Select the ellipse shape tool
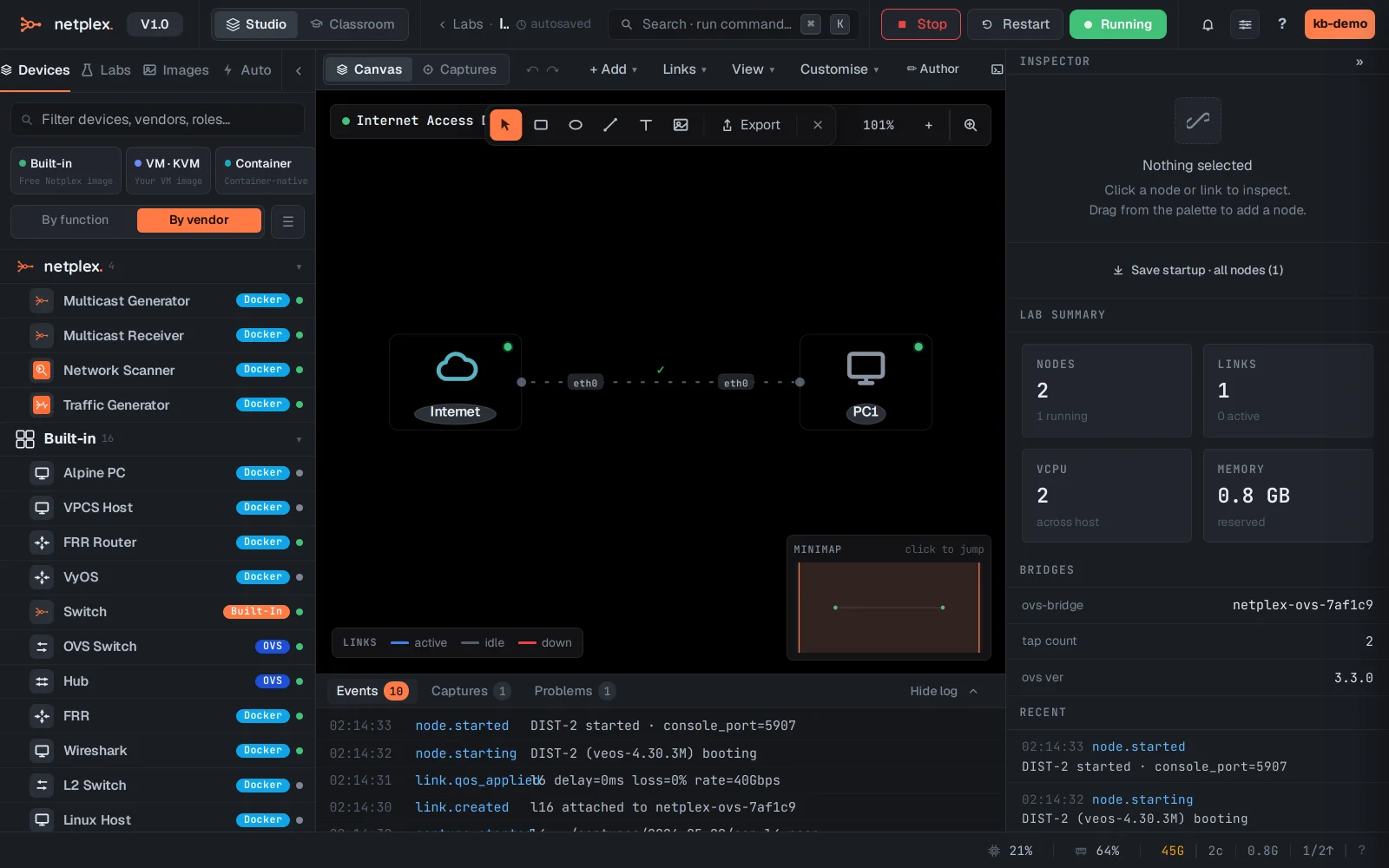The image size is (1389, 868). click(x=576, y=125)
